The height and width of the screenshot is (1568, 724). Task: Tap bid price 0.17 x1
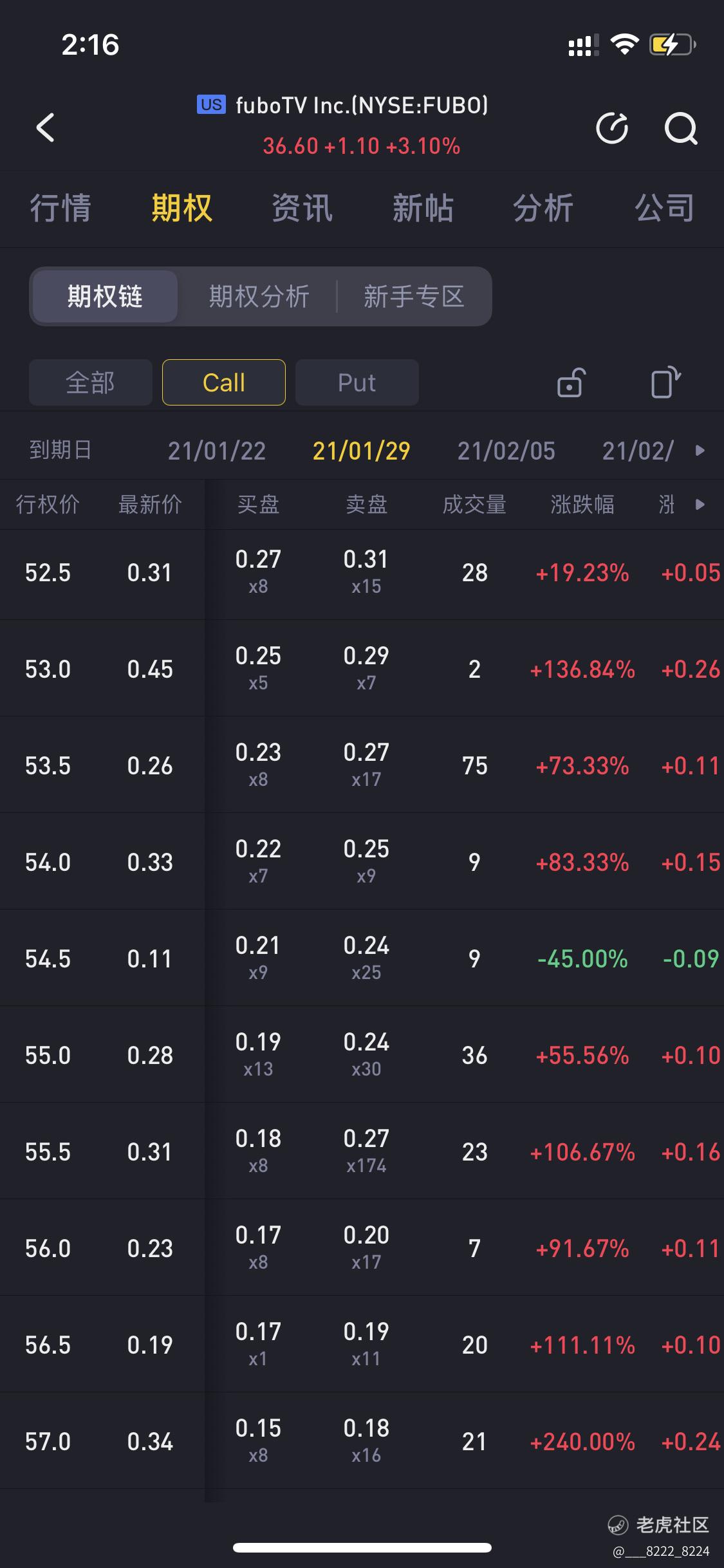[x=258, y=1343]
